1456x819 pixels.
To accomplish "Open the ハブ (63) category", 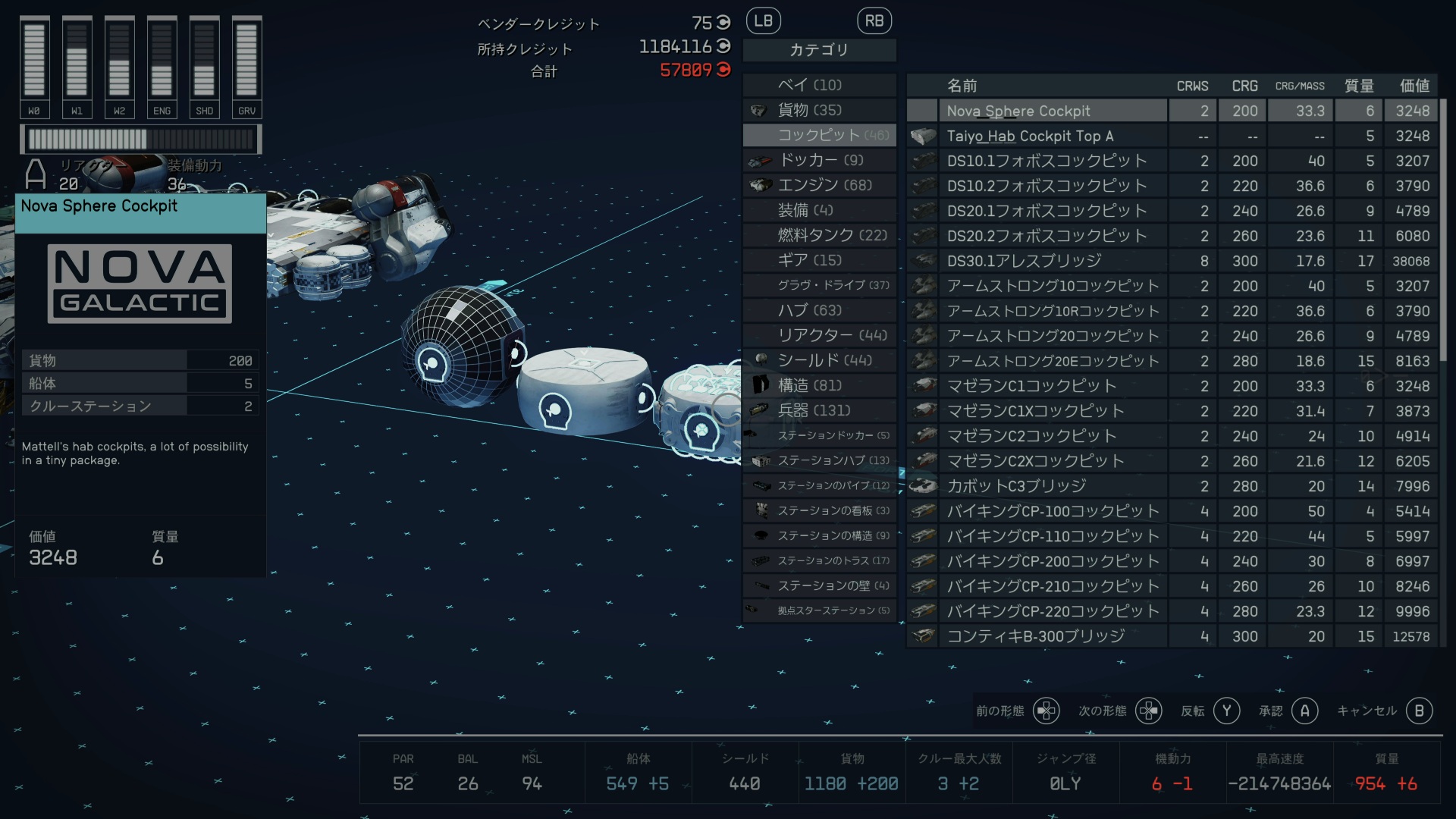I will coord(820,310).
